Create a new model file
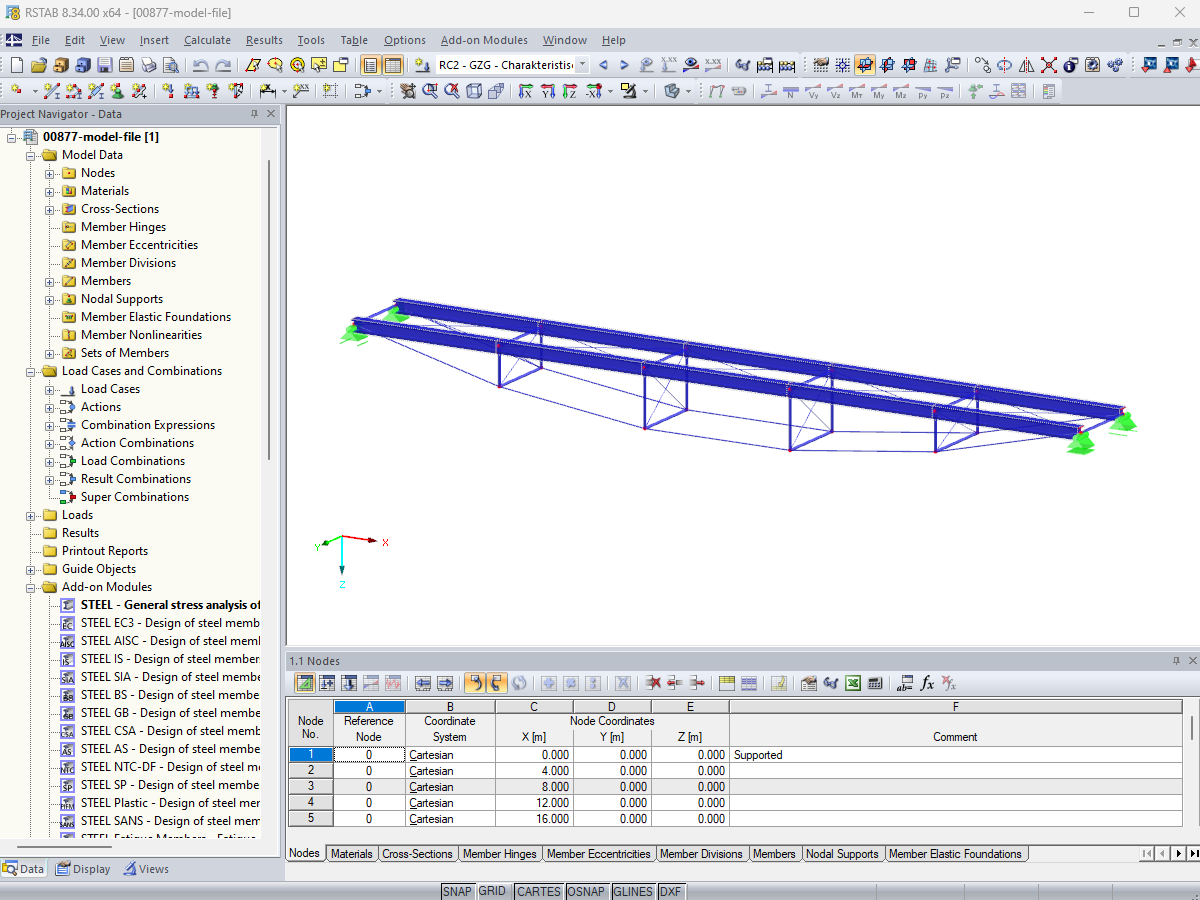The width and height of the screenshot is (1200, 900). point(17,65)
